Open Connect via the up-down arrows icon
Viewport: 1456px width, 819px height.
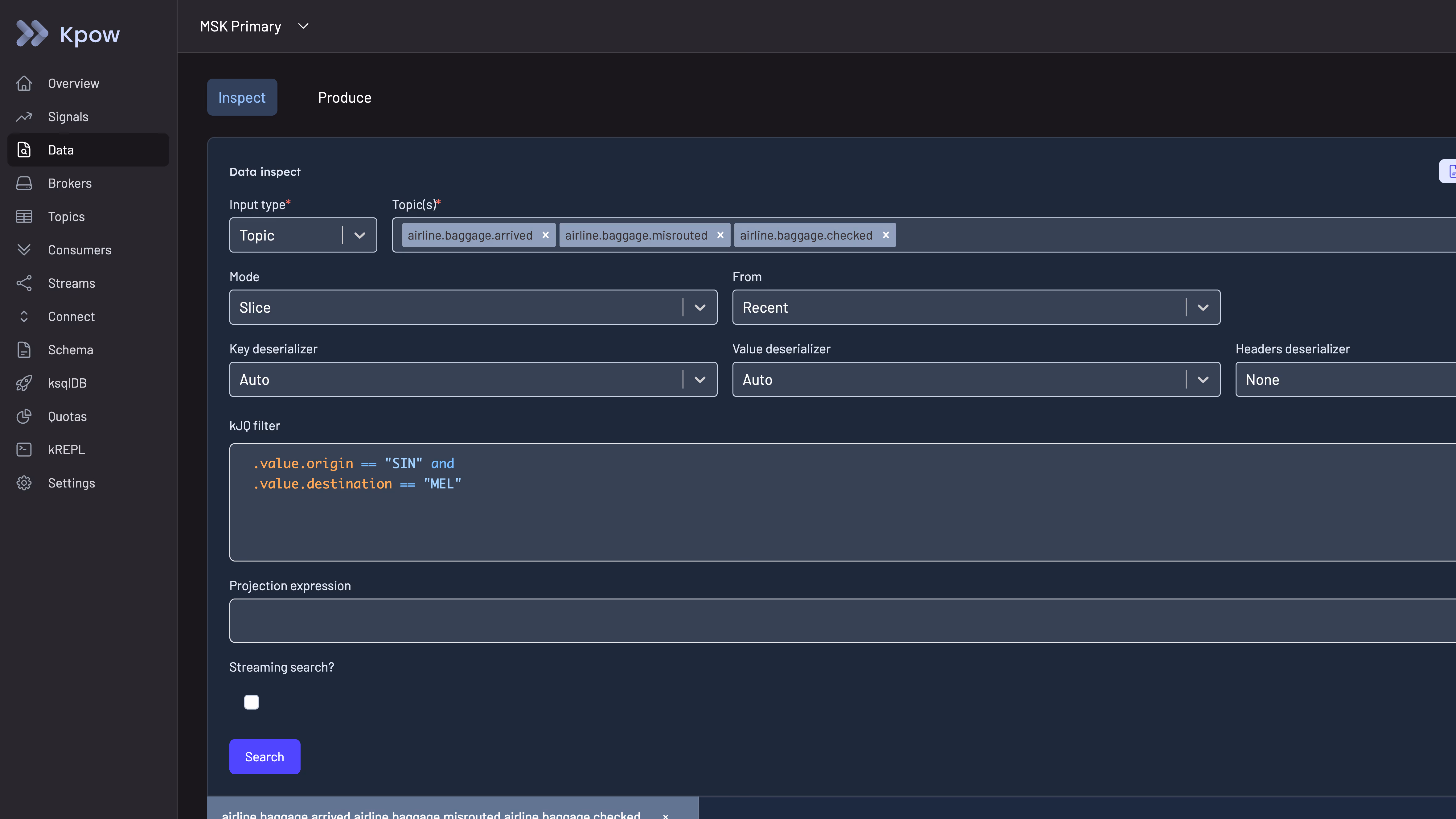tap(24, 316)
